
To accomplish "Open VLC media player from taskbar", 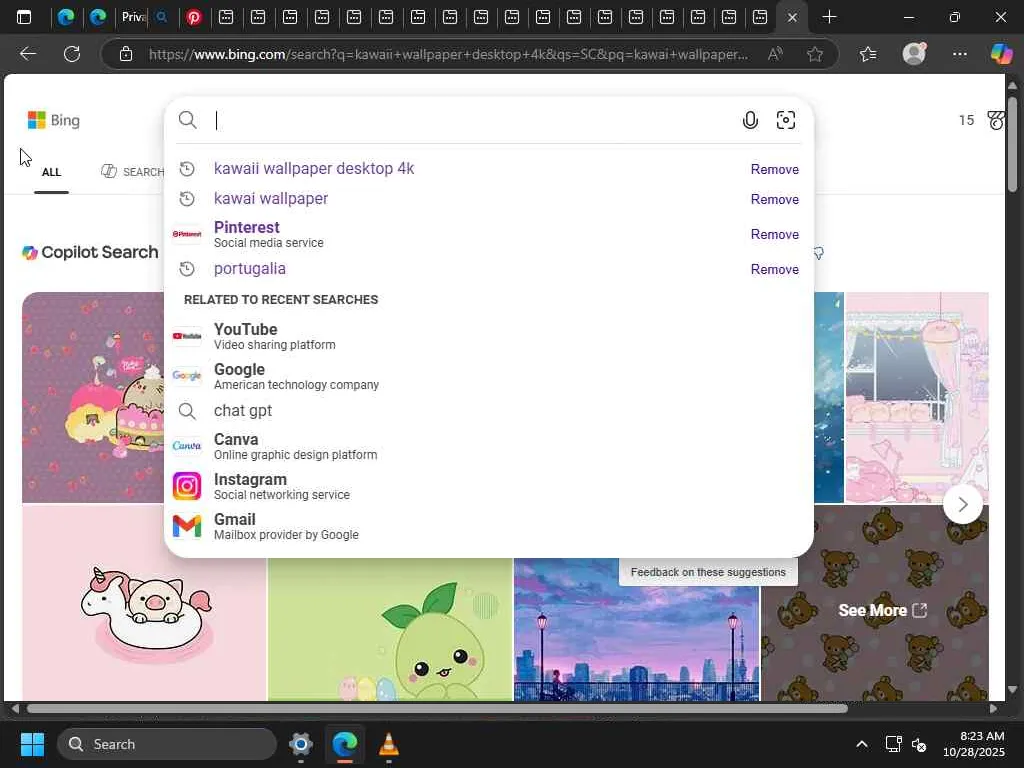I will pyautogui.click(x=389, y=744).
